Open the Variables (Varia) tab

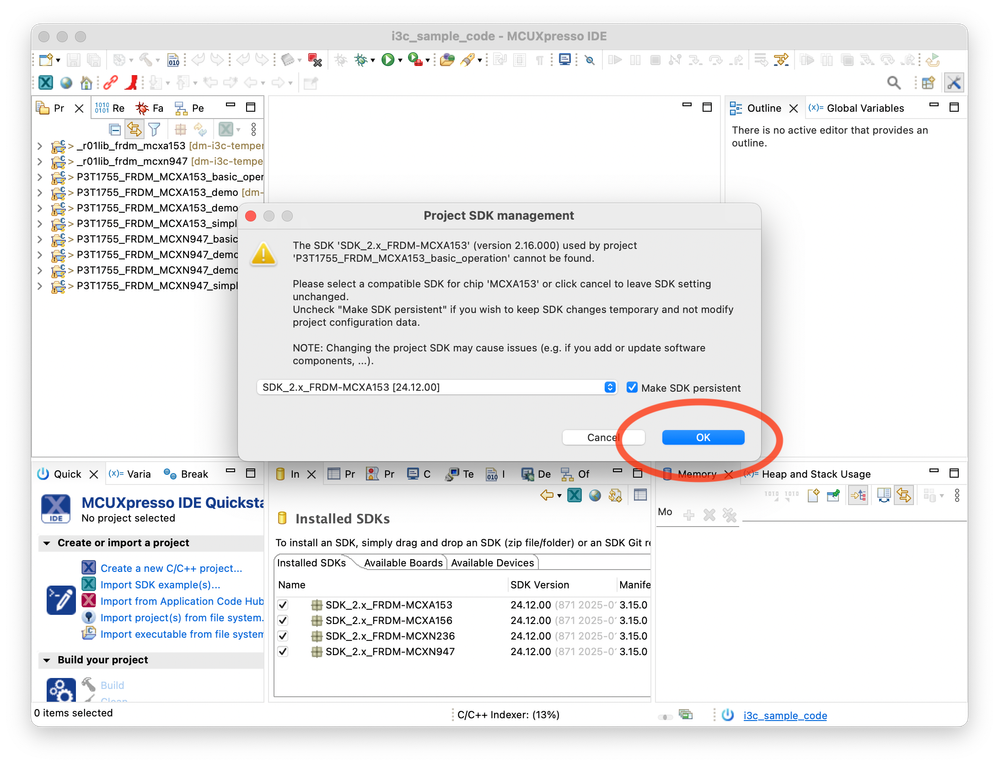(130, 474)
